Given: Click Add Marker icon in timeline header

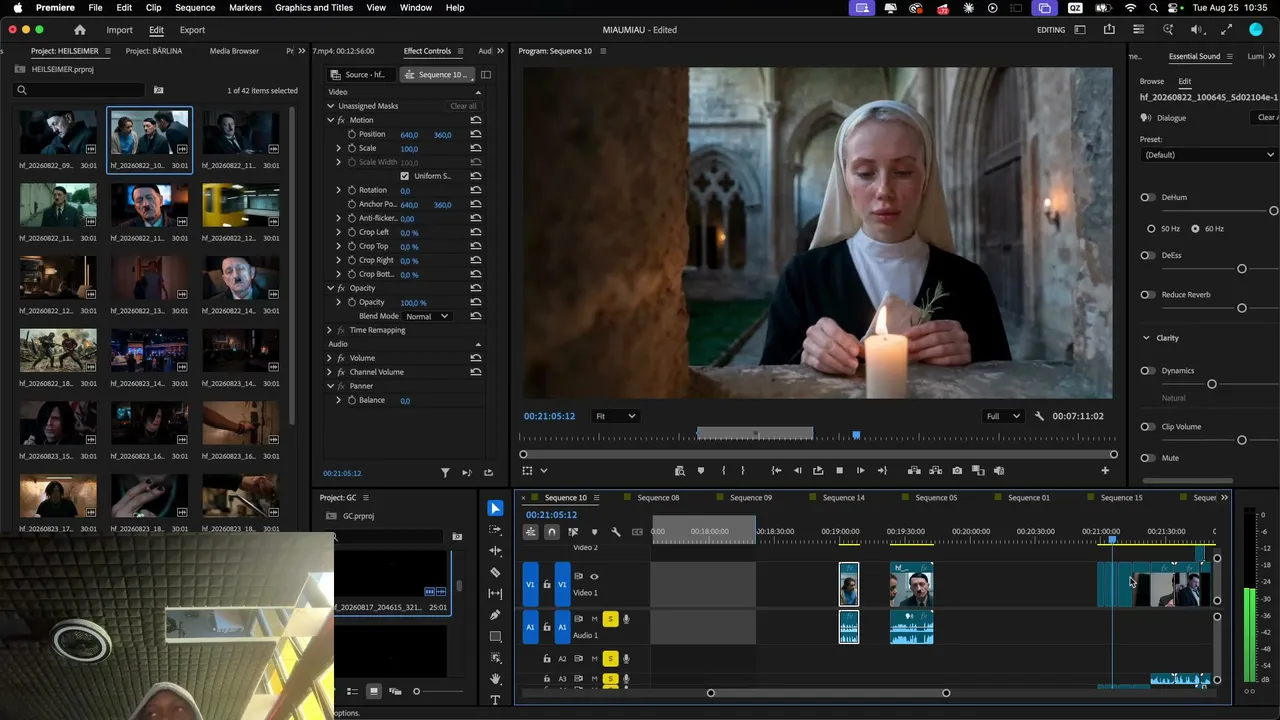Looking at the screenshot, I should click(x=594, y=532).
